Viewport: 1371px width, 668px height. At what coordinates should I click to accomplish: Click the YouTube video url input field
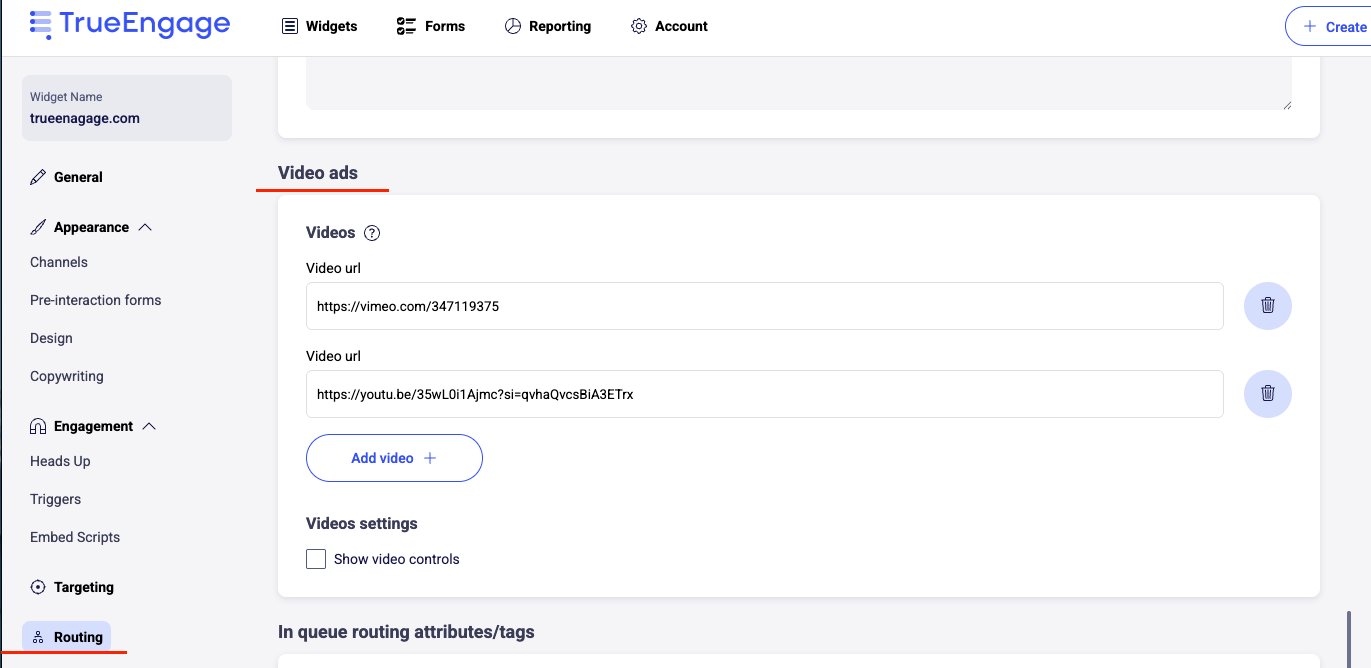tap(764, 394)
